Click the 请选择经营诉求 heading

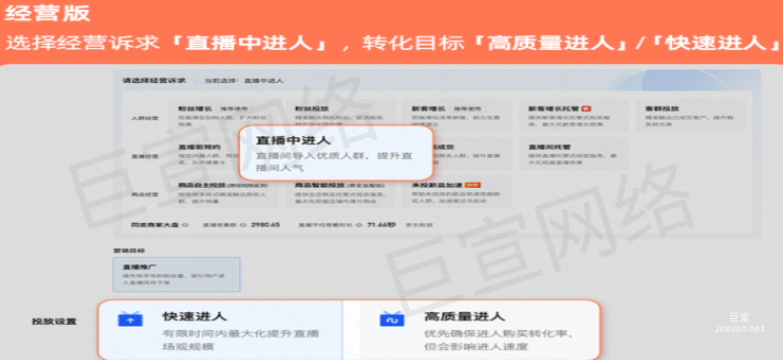click(x=154, y=80)
